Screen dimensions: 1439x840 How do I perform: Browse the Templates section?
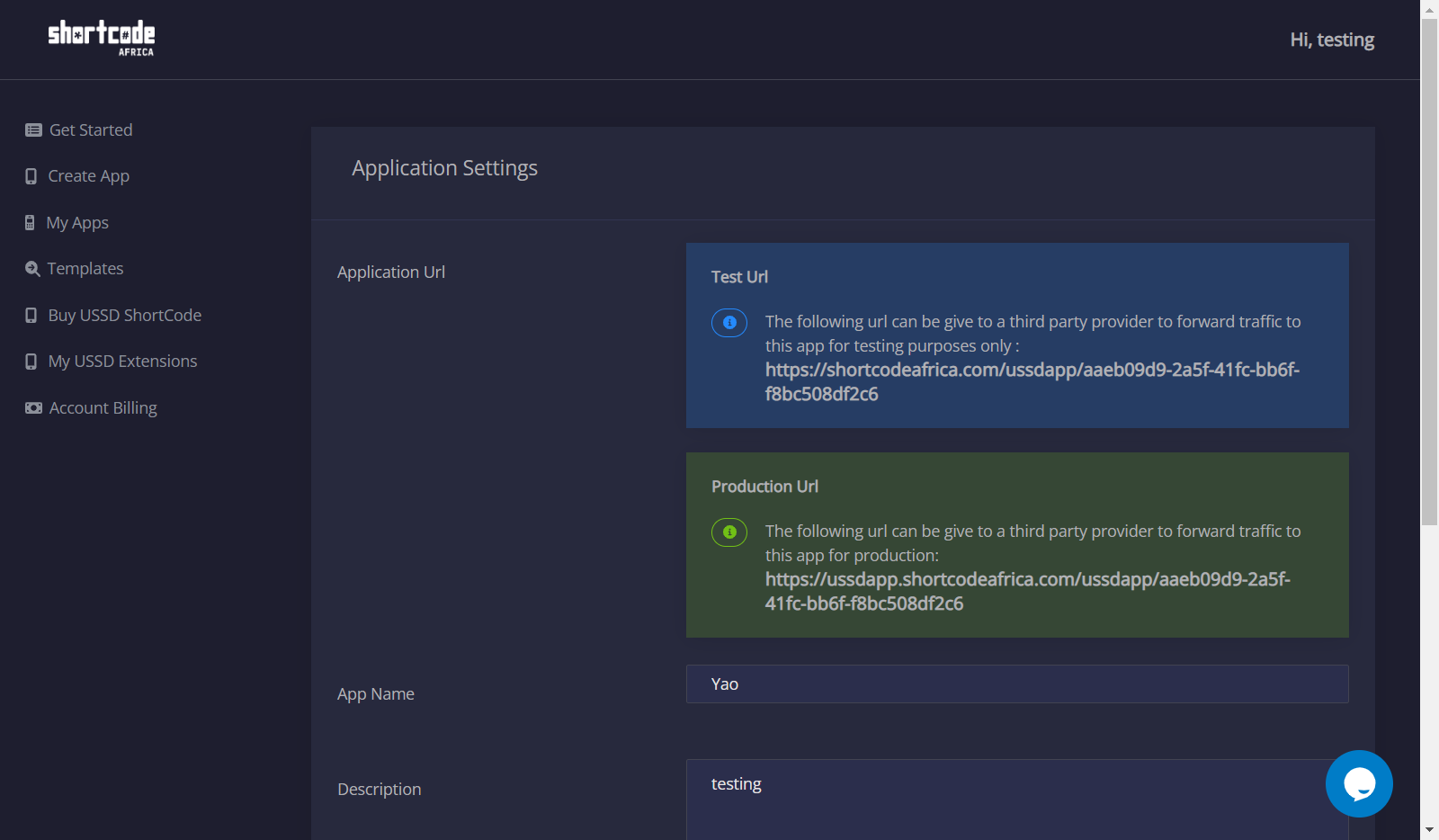[x=85, y=269]
